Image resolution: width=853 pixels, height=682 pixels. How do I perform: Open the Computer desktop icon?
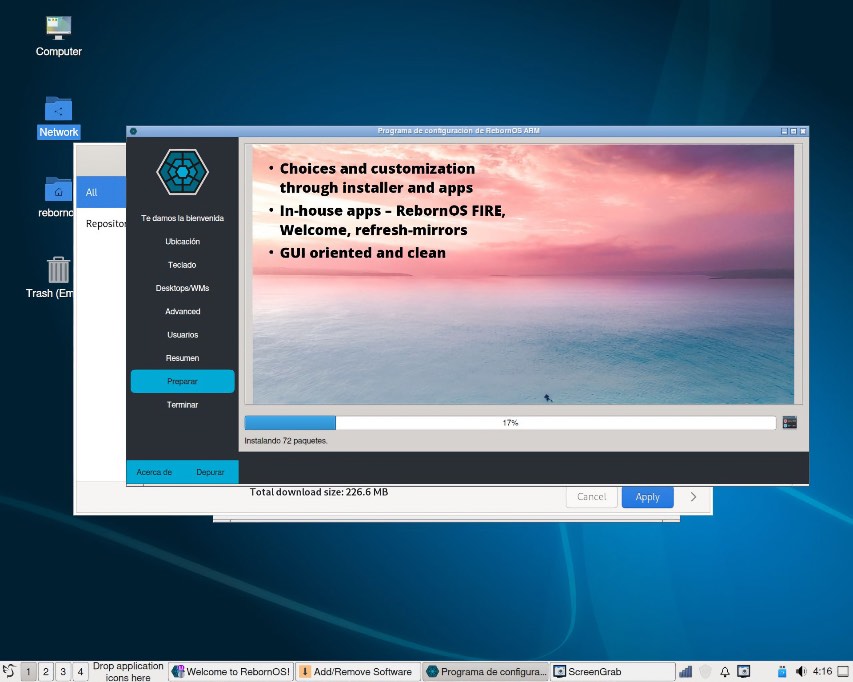pyautogui.click(x=58, y=28)
